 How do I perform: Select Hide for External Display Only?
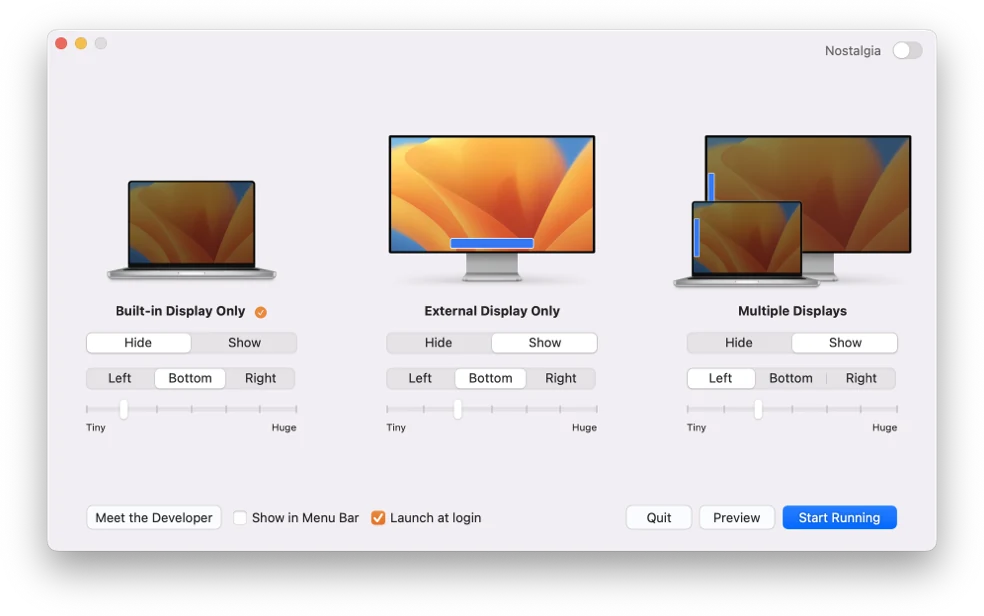pos(438,343)
